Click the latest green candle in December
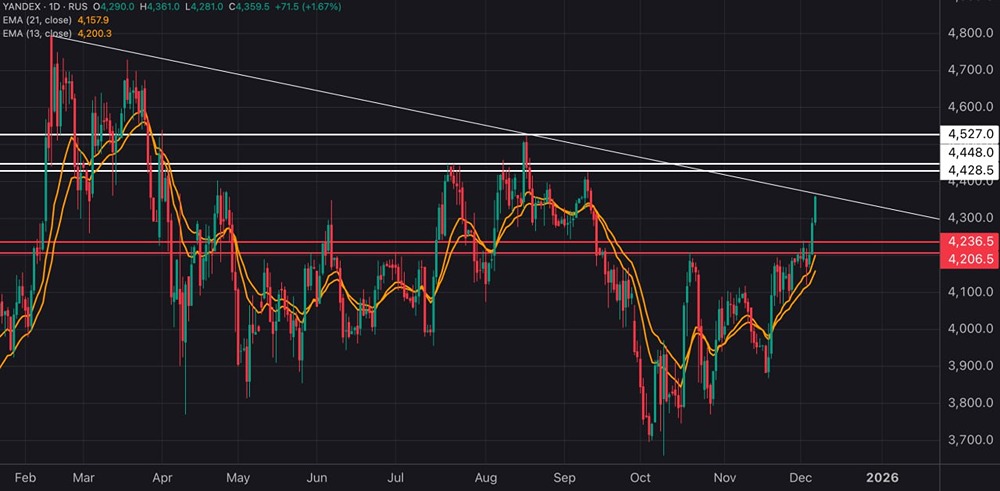This screenshot has width=1000, height=491. point(816,222)
